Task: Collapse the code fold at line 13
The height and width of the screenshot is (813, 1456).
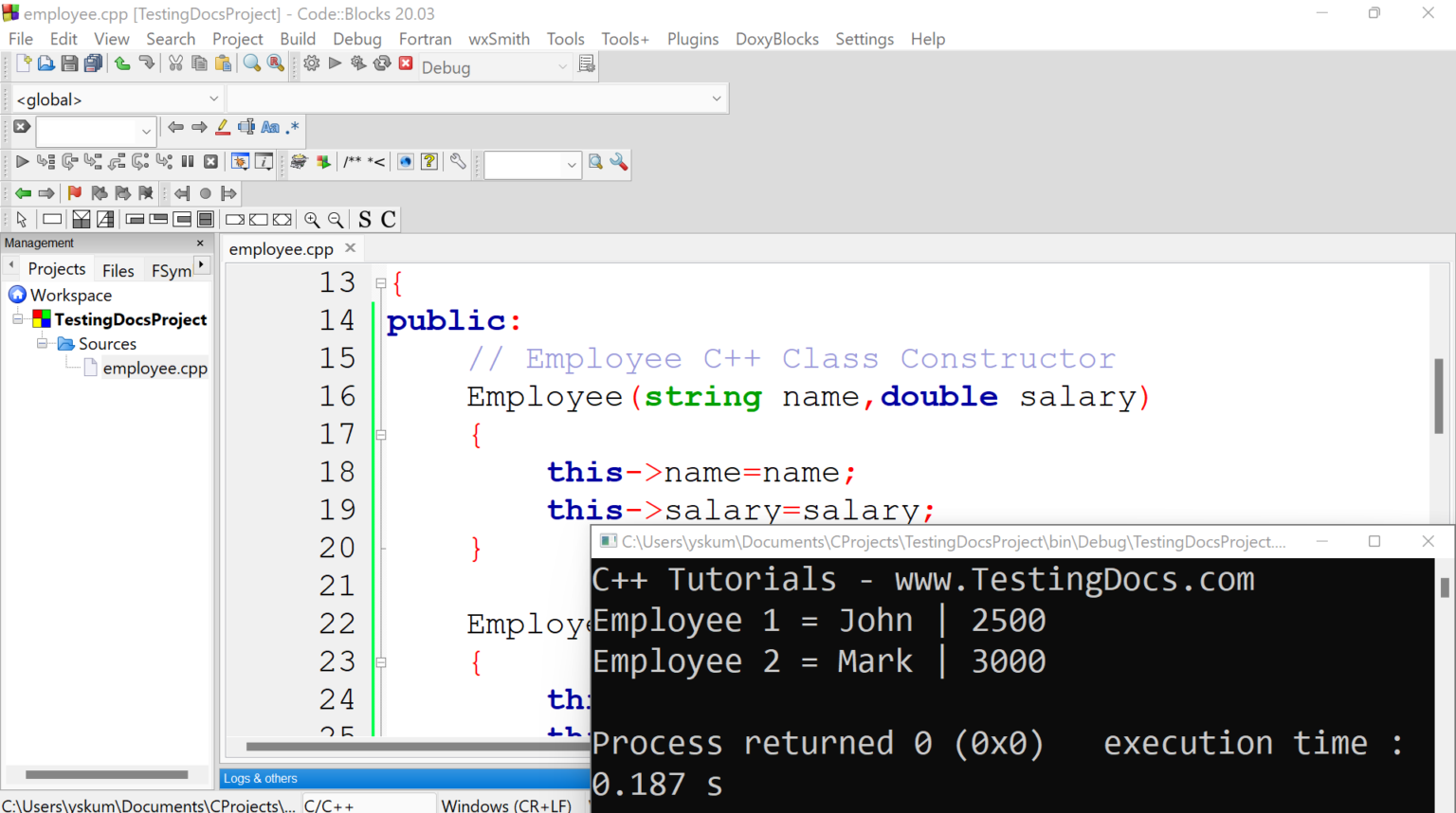Action: tap(381, 282)
